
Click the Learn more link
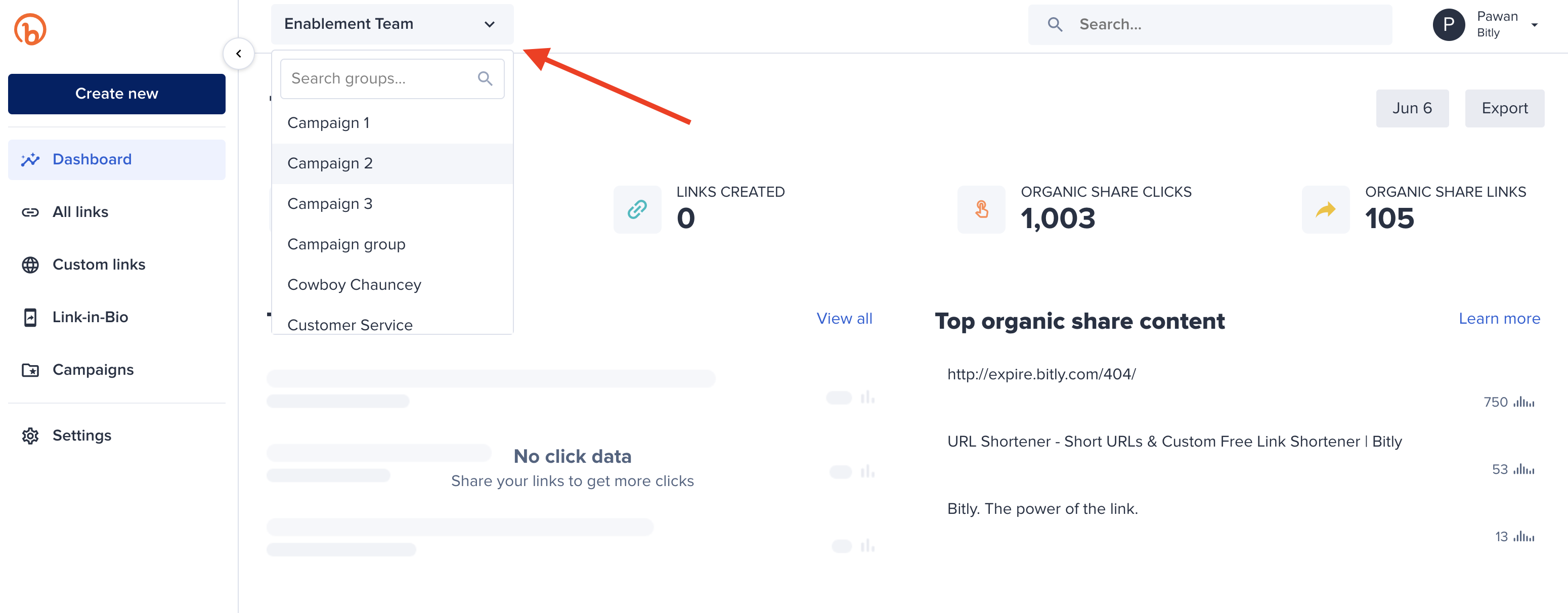tap(1499, 318)
